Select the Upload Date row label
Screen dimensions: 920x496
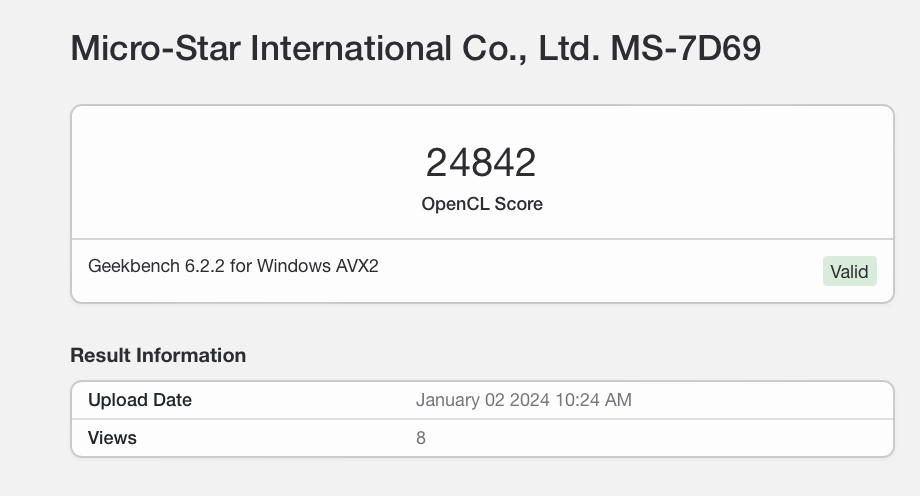pos(140,400)
